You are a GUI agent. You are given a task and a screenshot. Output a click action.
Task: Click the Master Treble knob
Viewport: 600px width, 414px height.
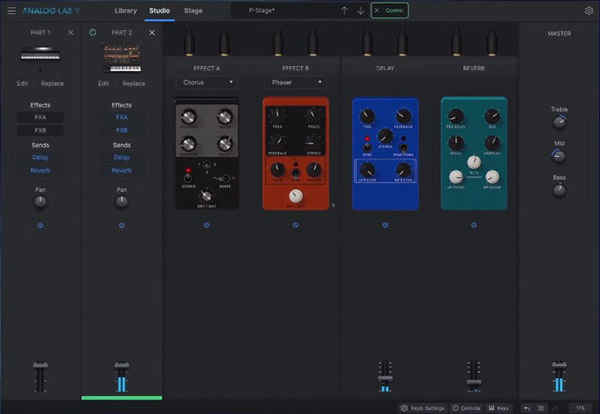(x=559, y=123)
